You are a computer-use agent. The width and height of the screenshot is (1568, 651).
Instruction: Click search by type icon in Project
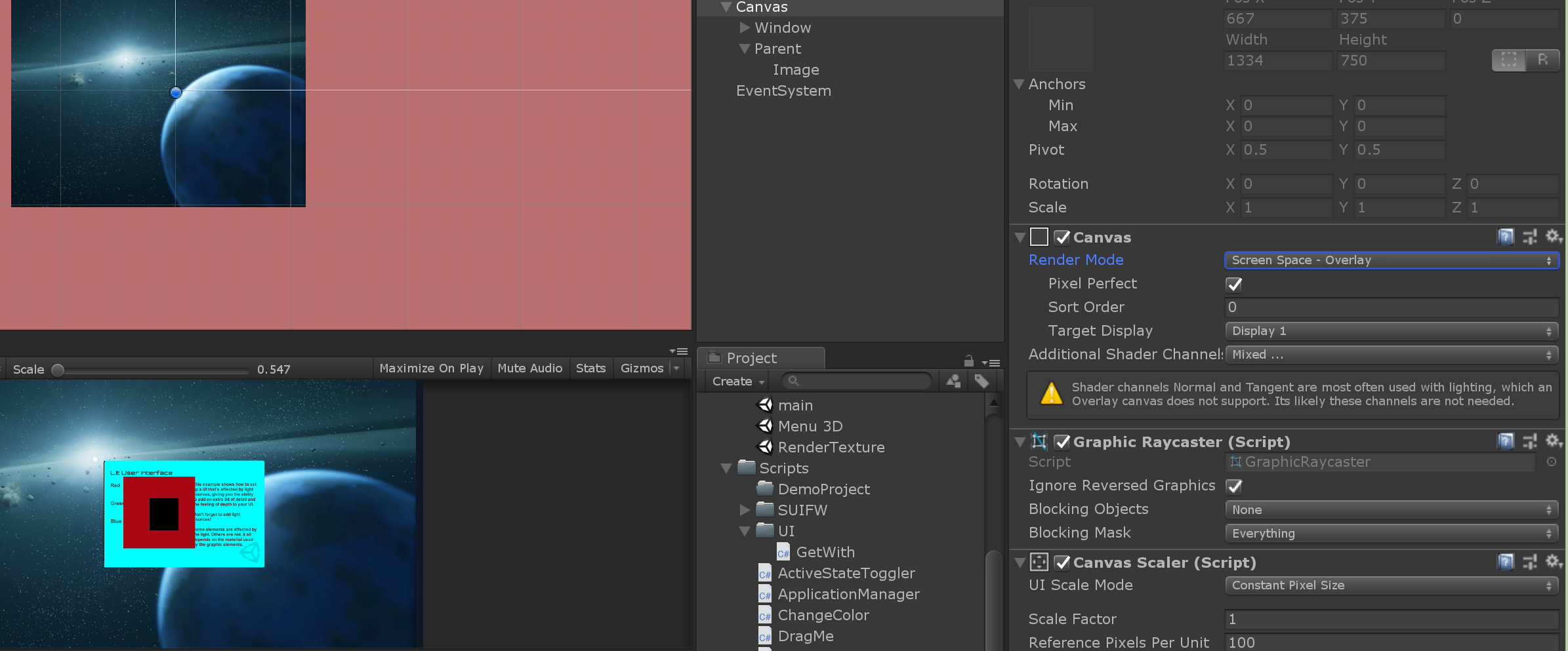point(954,381)
